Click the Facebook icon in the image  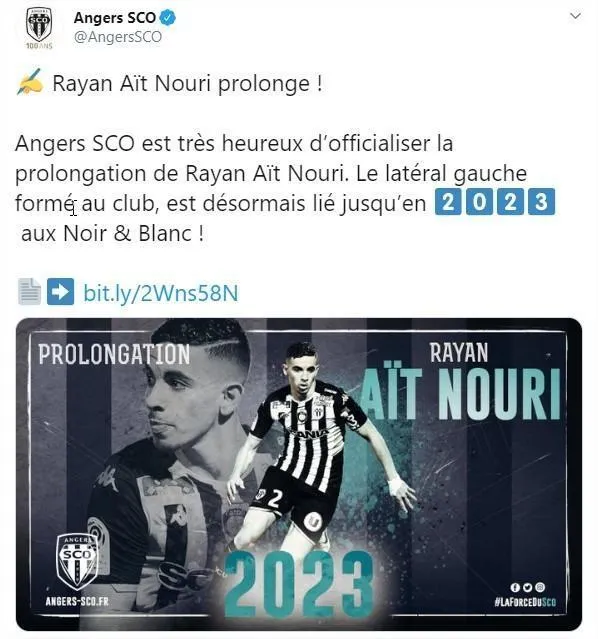pyautogui.click(x=515, y=587)
